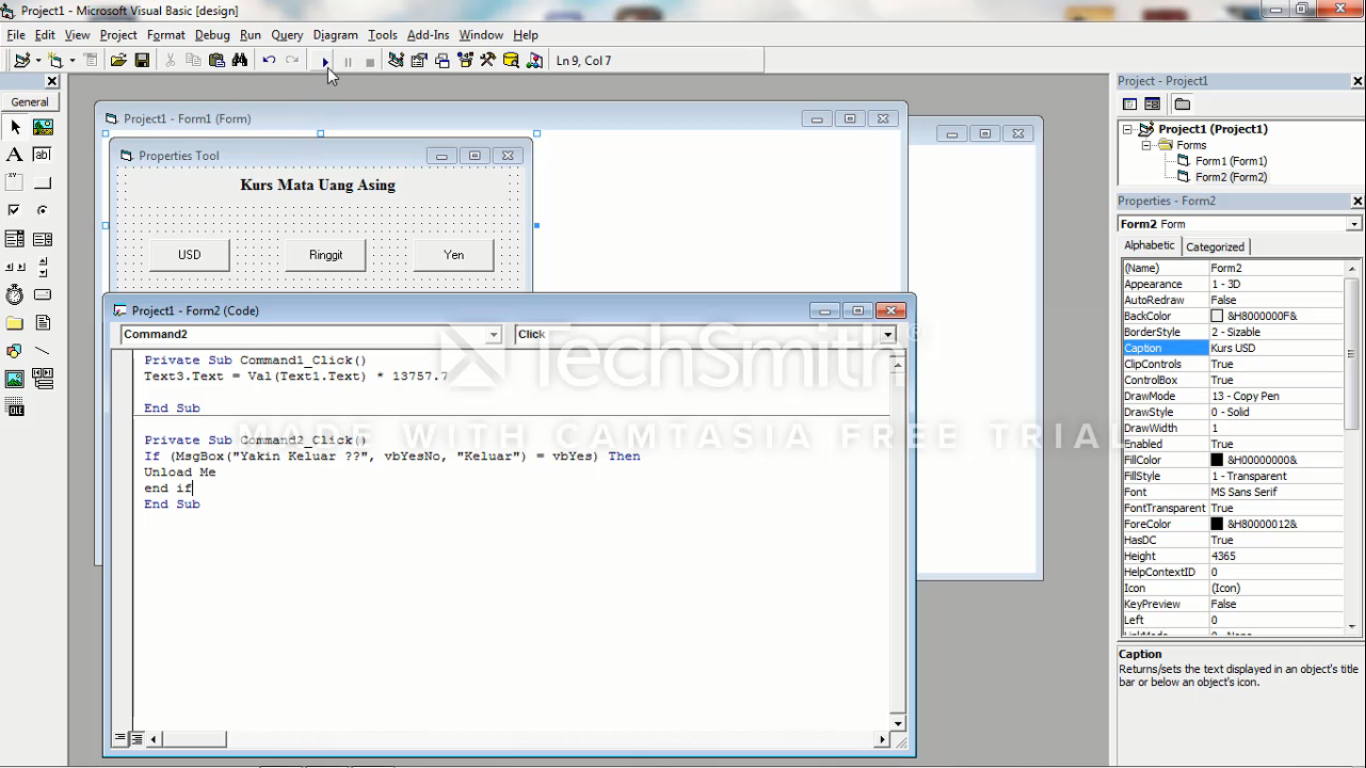Select the CheckBox control in the toolbox
The image size is (1366, 768).
pos(14,210)
